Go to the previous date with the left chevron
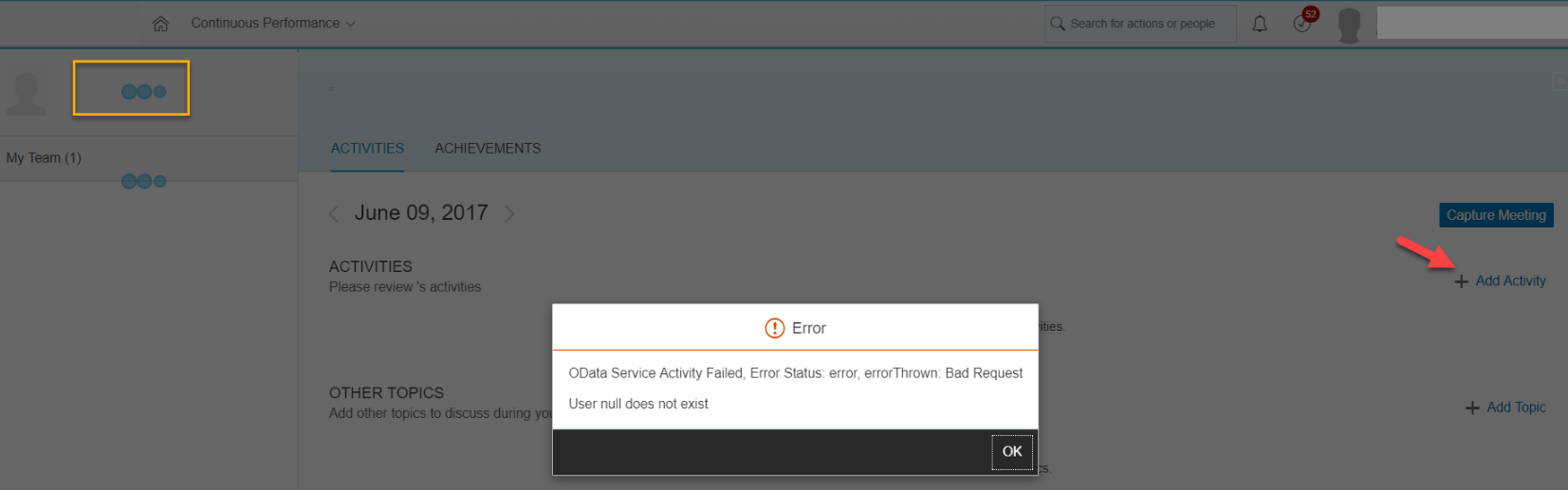The width and height of the screenshot is (1568, 490). pyautogui.click(x=334, y=214)
